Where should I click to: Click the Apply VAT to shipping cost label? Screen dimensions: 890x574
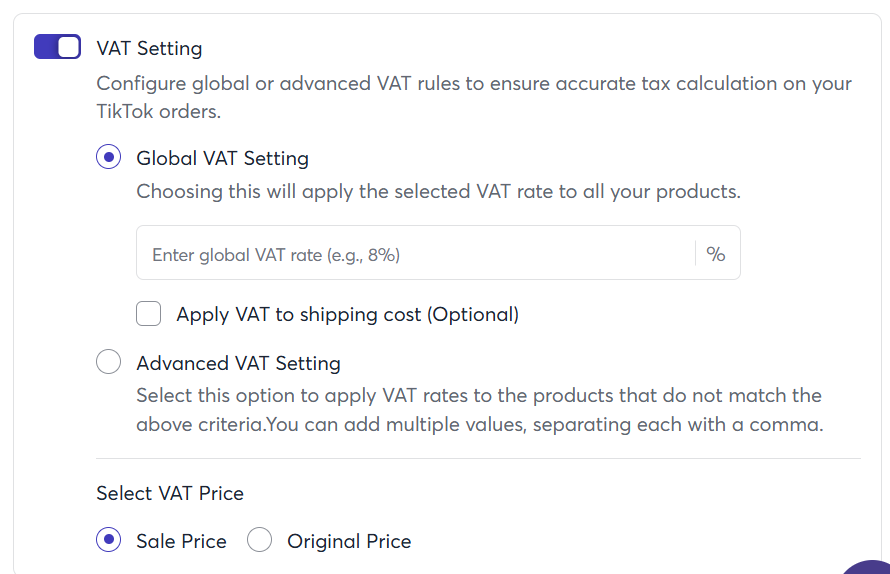(347, 314)
